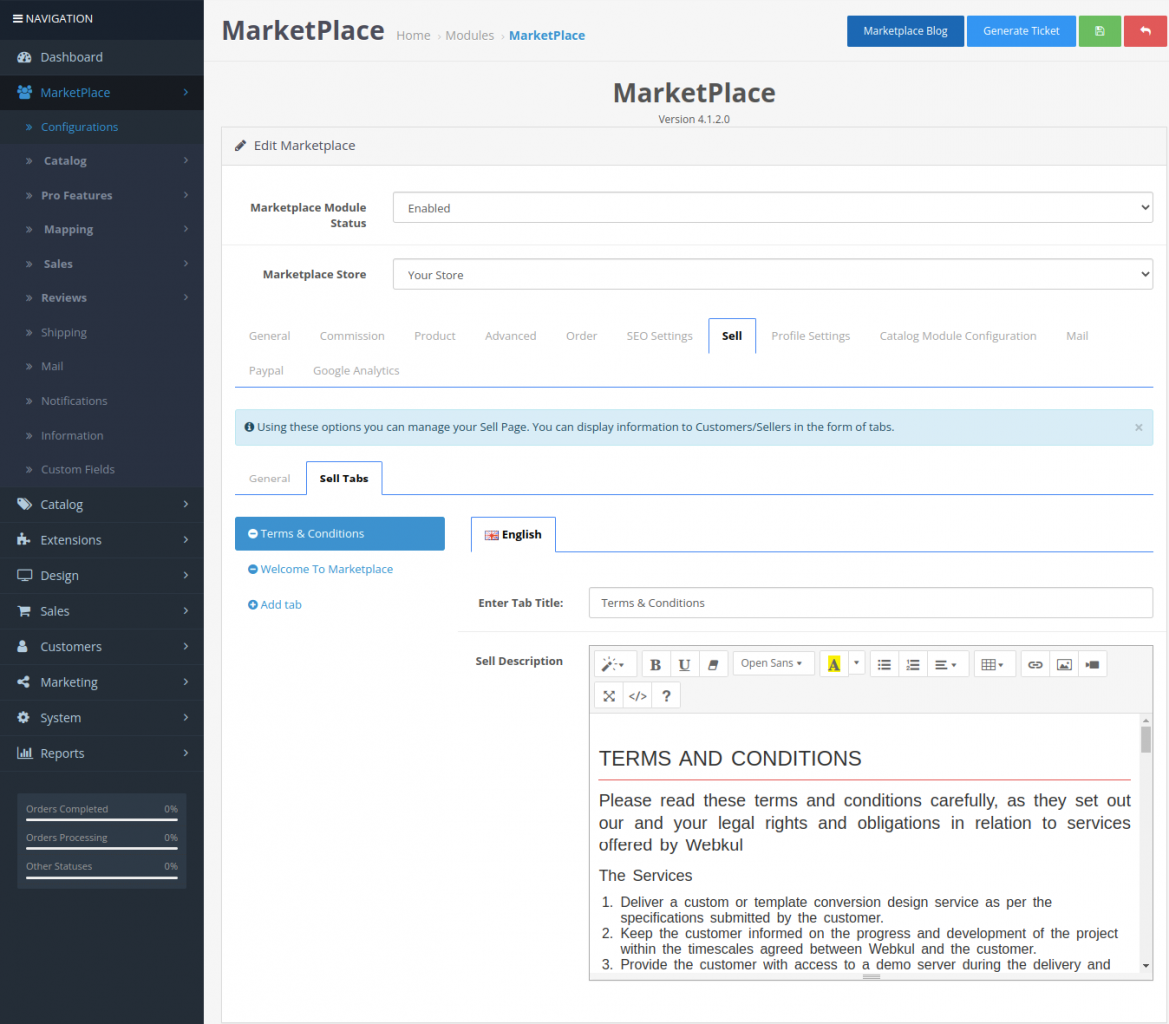The height and width of the screenshot is (1024, 1169).
Task: Open the font color dropdown arrow
Action: tap(857, 663)
